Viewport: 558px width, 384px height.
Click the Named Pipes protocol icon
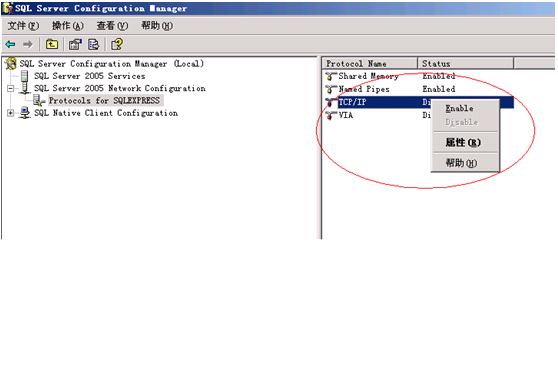pyautogui.click(x=331, y=89)
